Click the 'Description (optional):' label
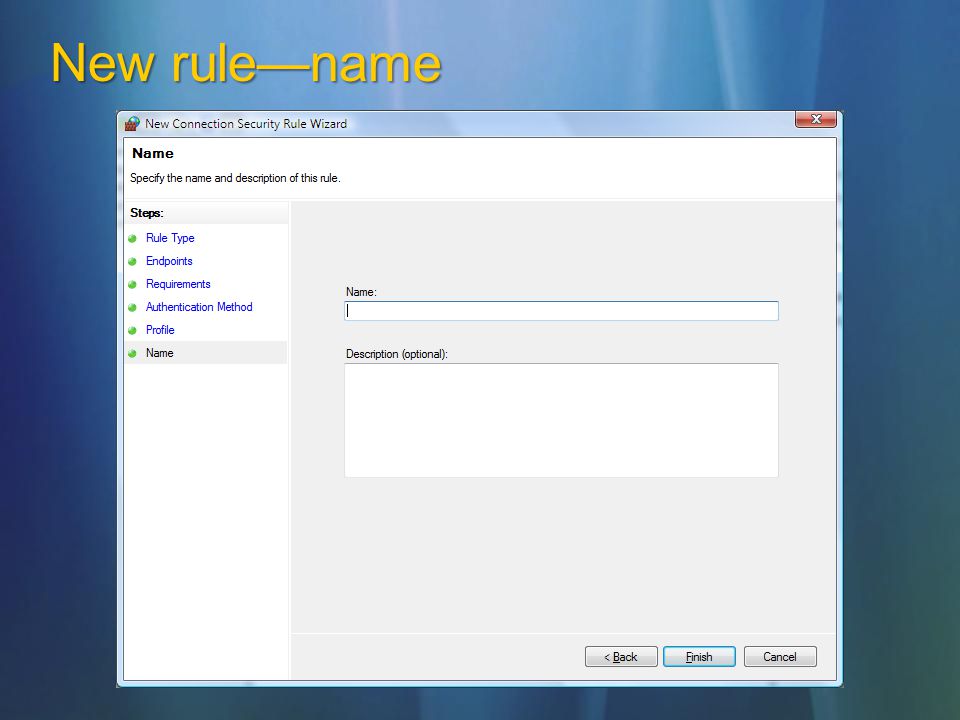The height and width of the screenshot is (720, 960). click(397, 354)
